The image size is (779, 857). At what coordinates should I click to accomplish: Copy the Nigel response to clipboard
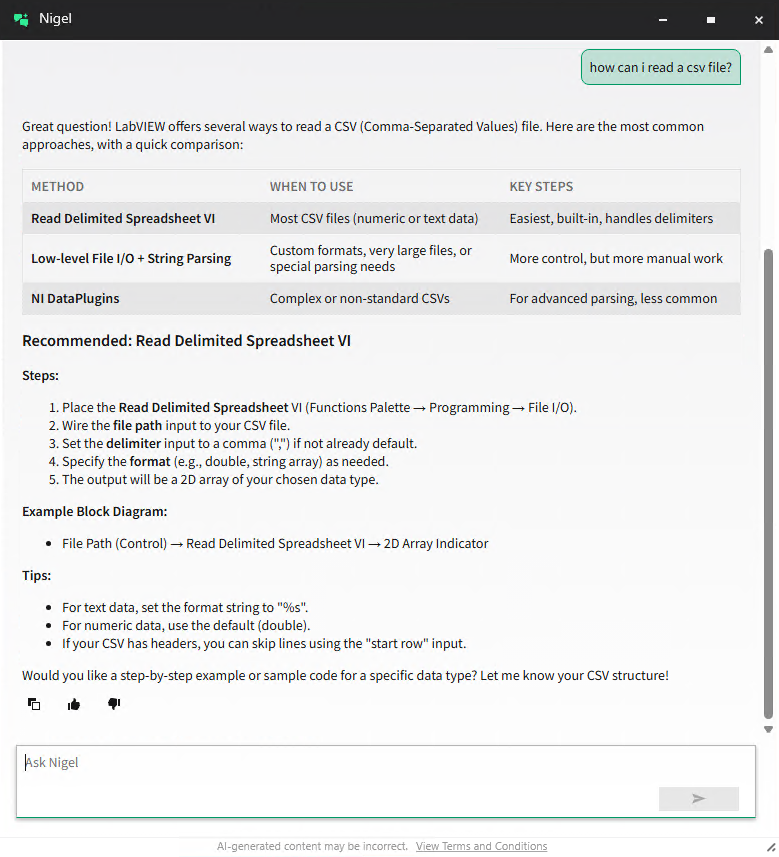[x=34, y=704]
